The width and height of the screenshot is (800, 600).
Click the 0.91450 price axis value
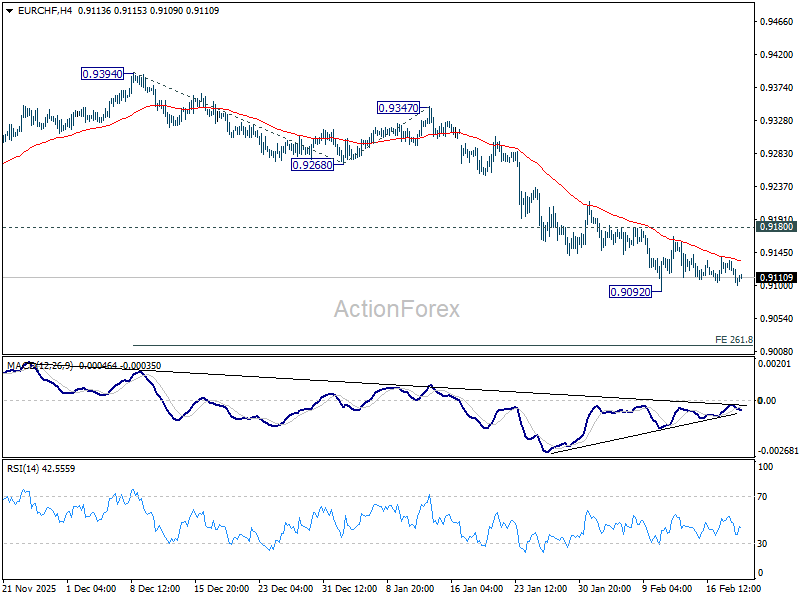coord(777,253)
